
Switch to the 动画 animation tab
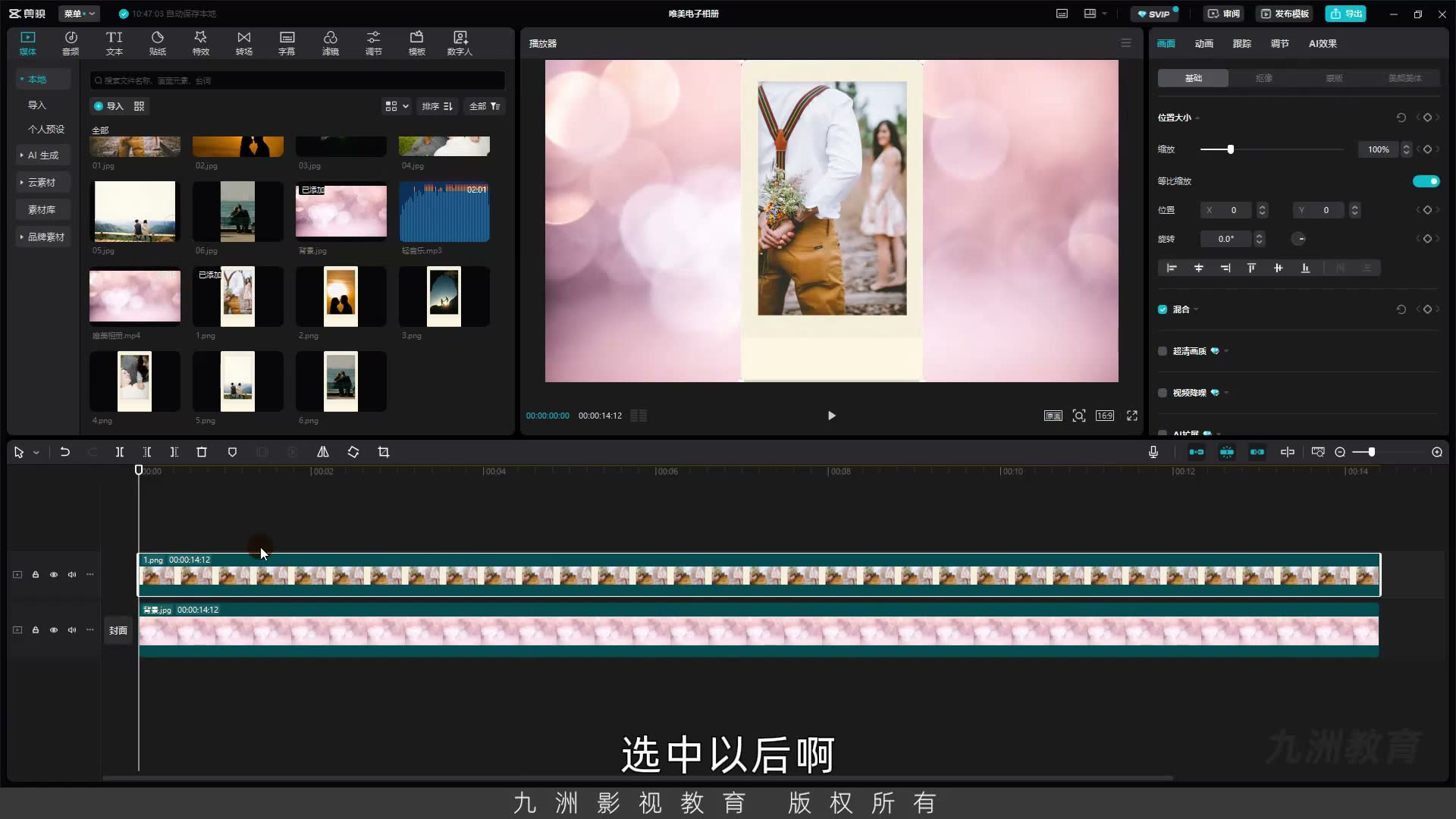click(1204, 44)
